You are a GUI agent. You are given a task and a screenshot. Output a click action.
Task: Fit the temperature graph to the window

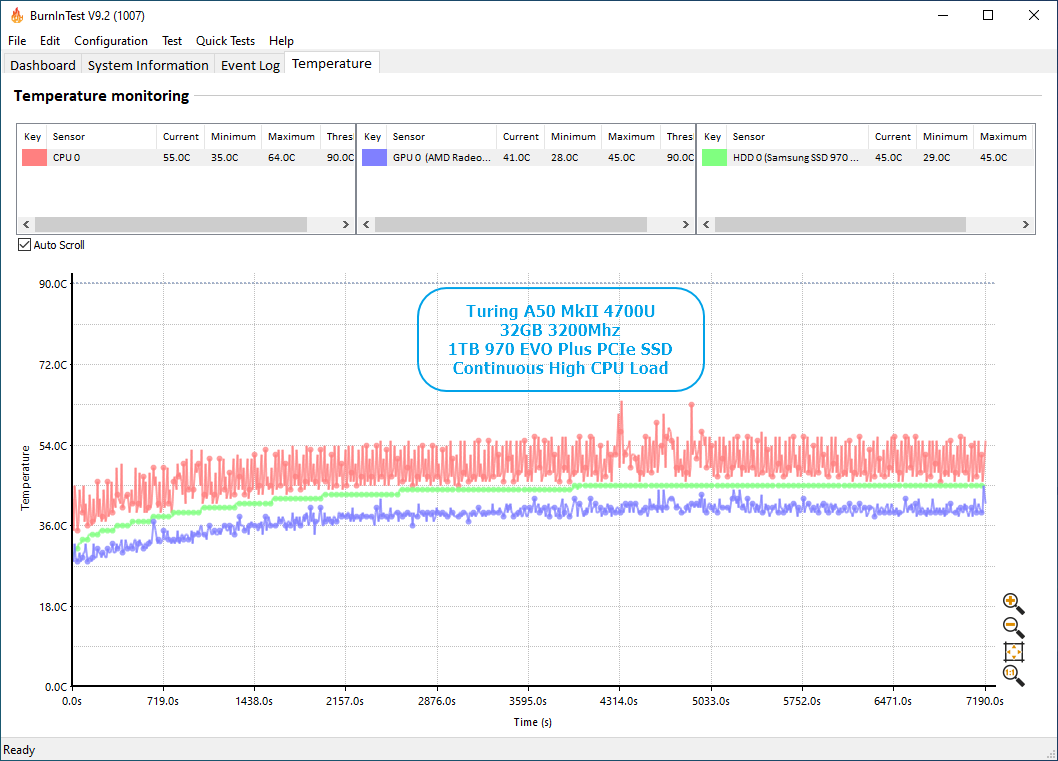(1013, 652)
